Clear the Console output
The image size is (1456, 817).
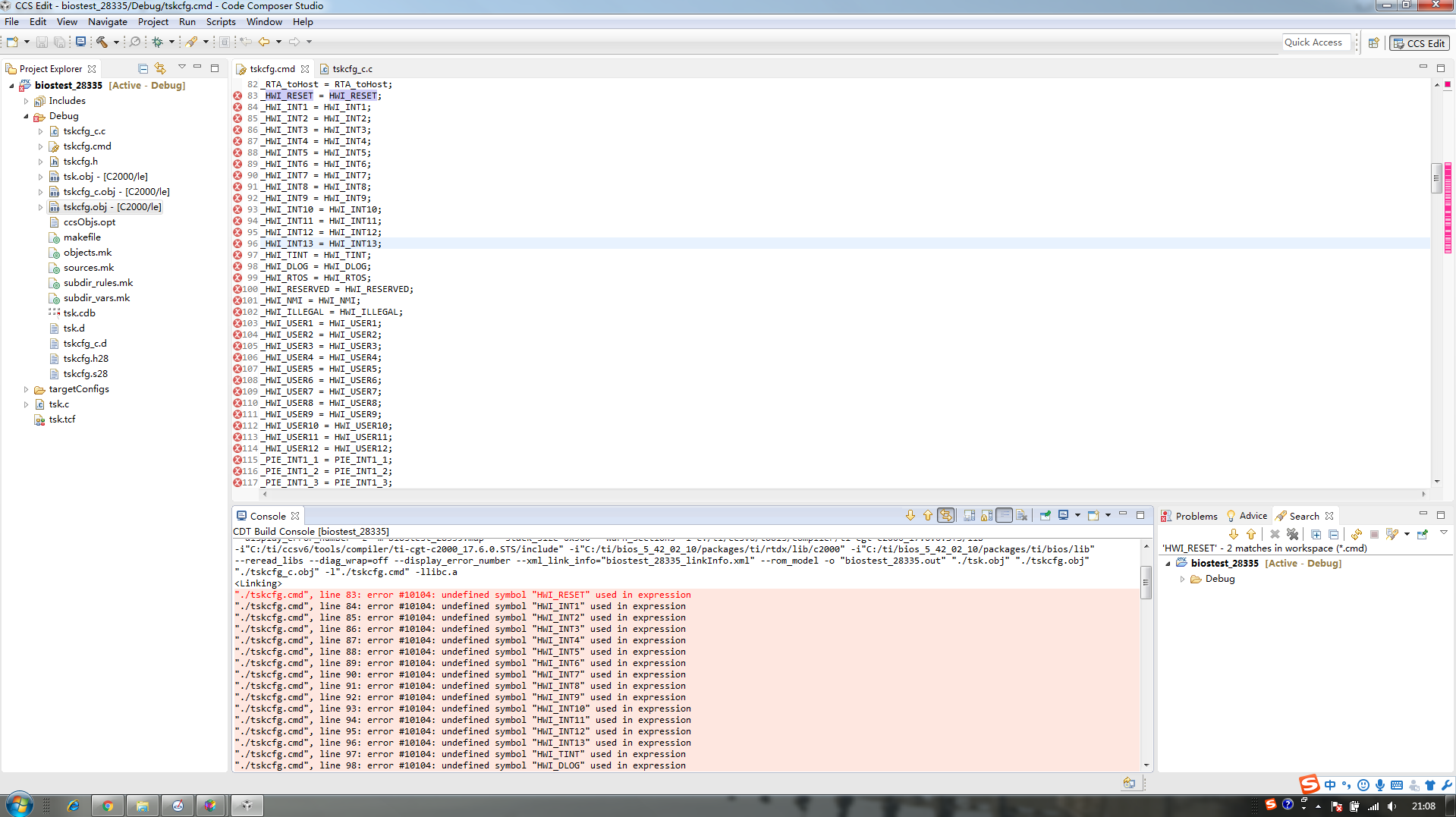[1021, 515]
